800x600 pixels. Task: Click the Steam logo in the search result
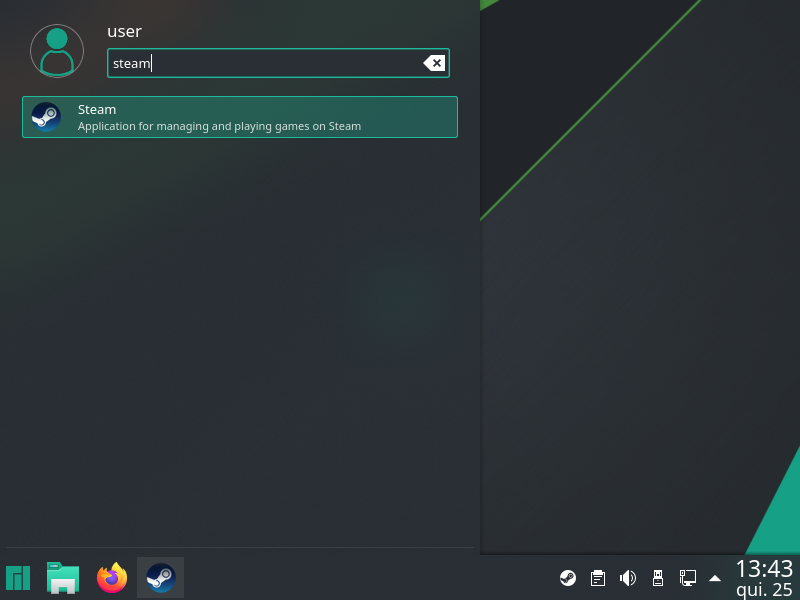pyautogui.click(x=46, y=117)
